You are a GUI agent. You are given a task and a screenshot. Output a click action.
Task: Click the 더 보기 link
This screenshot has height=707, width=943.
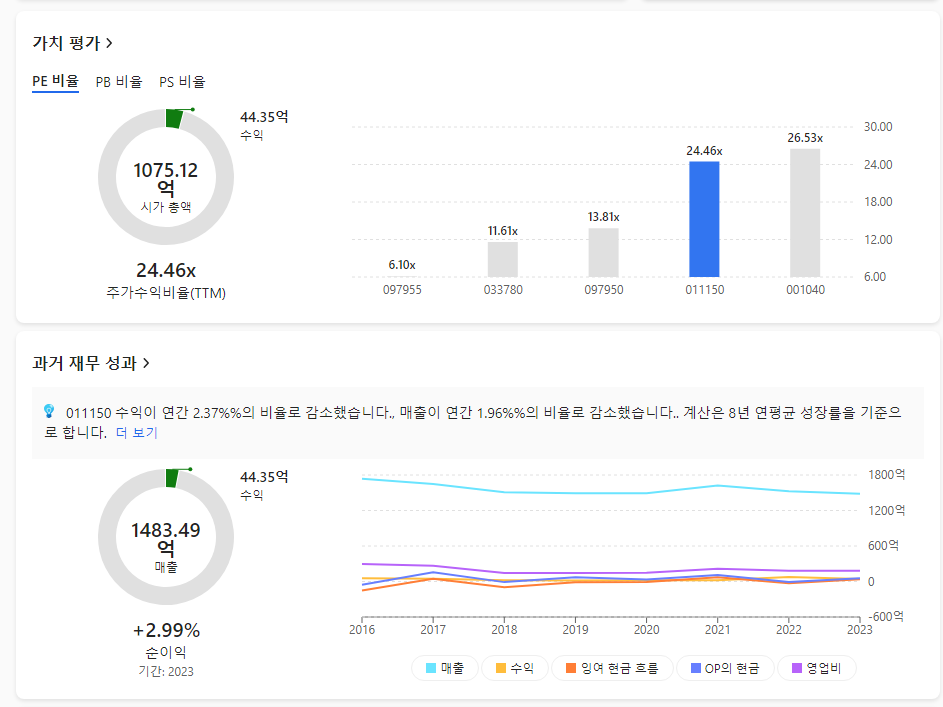[x=137, y=432]
